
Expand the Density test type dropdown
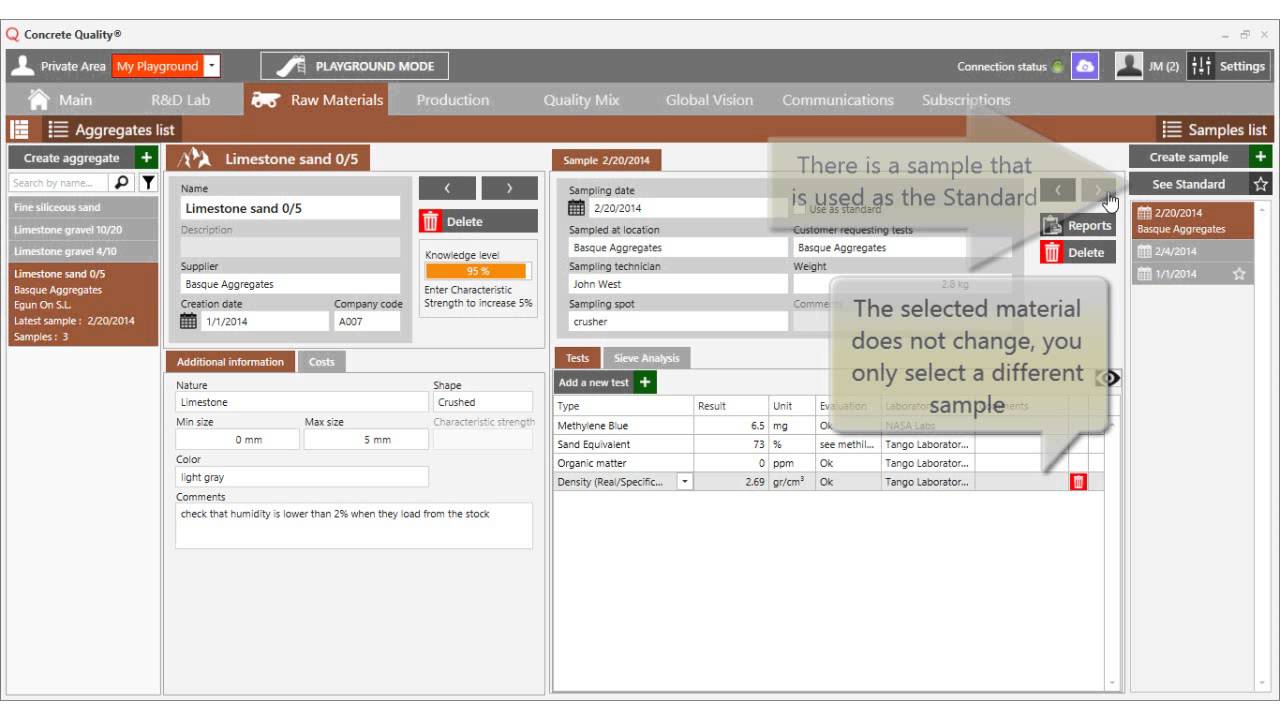pos(685,482)
